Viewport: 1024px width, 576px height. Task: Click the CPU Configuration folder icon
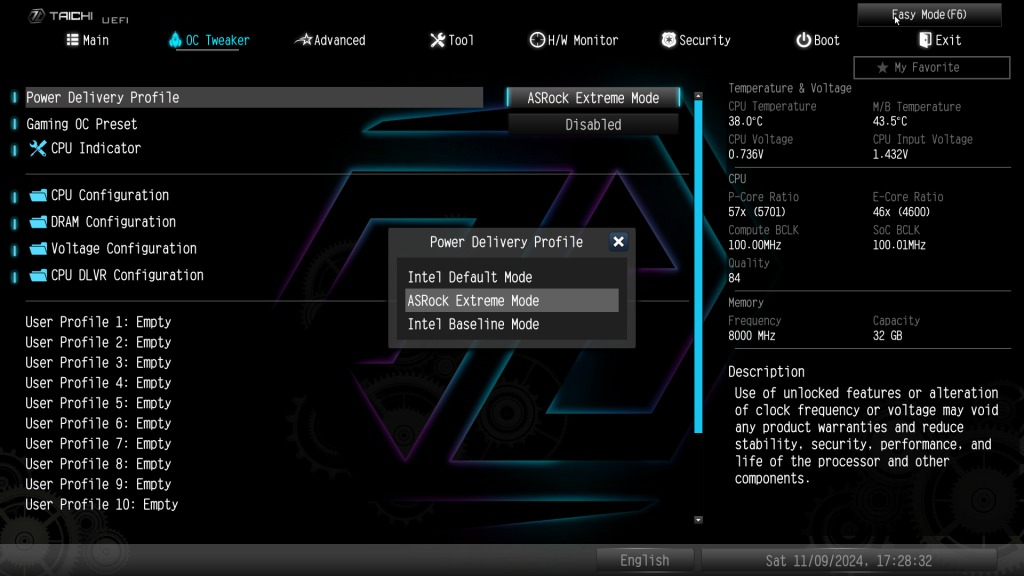39,195
